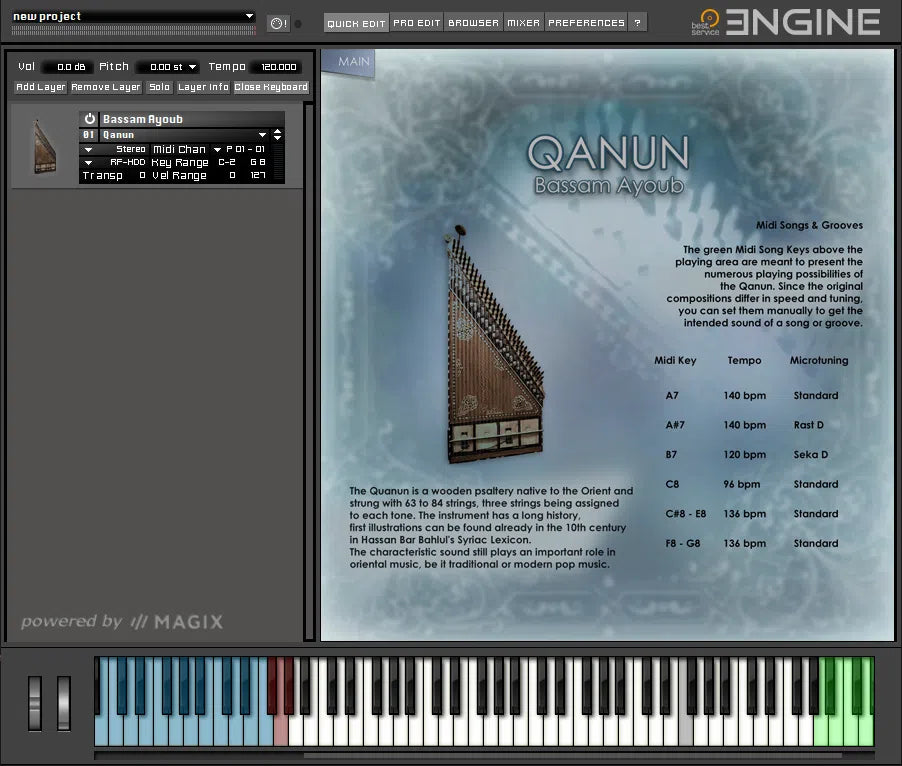Open the help question mark button
Image resolution: width=902 pixels, height=766 pixels.
click(x=638, y=23)
